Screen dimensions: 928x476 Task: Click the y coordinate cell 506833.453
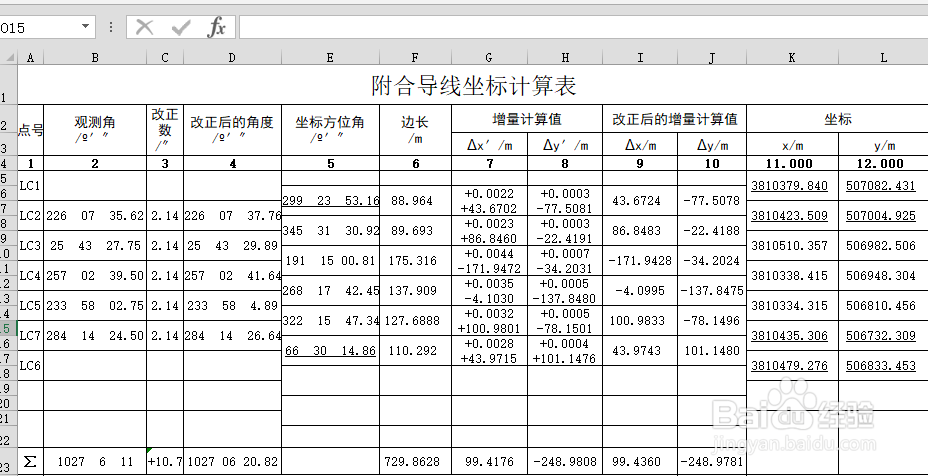883,365
